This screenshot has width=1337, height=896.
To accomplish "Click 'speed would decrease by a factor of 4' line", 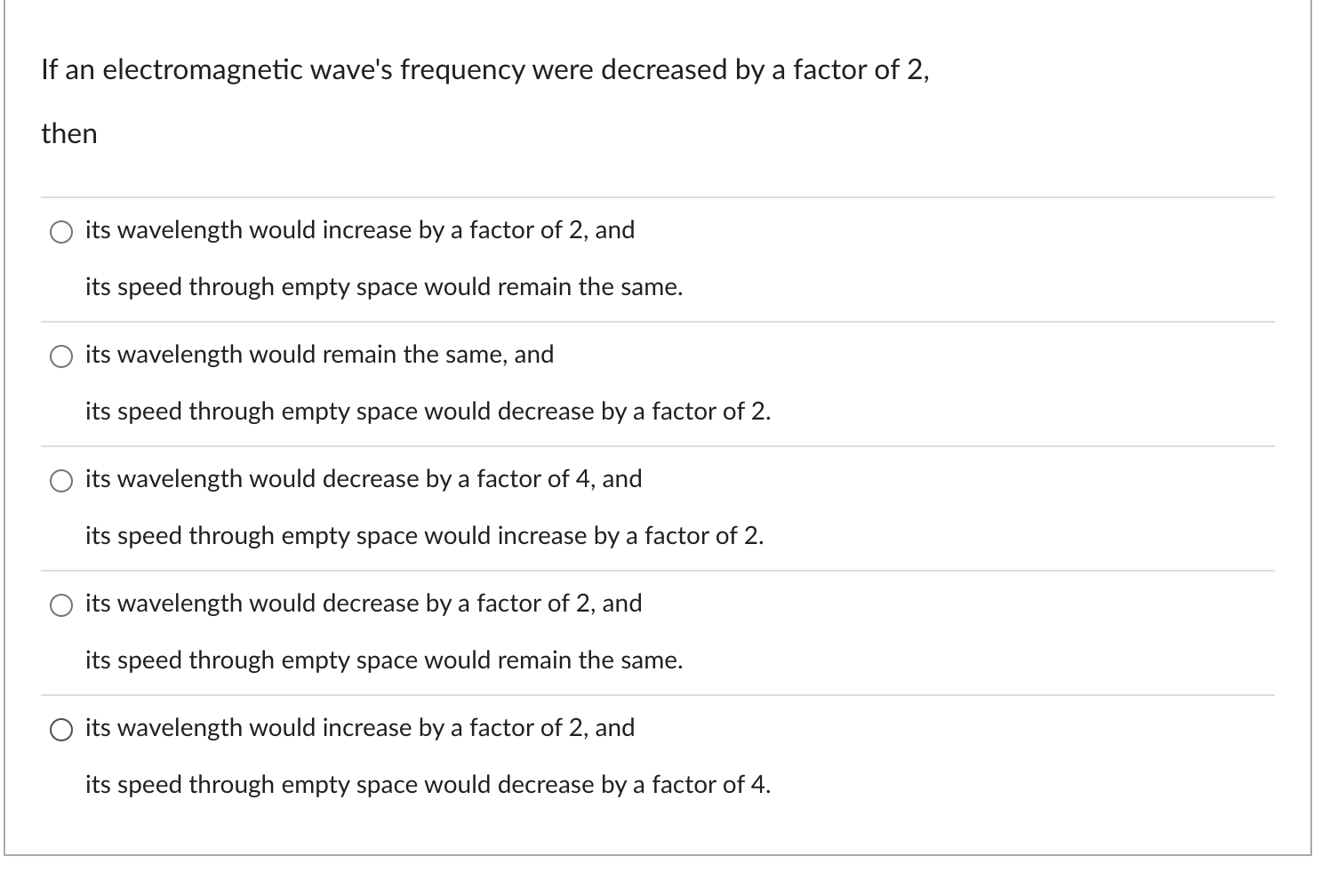I will pos(383,660).
